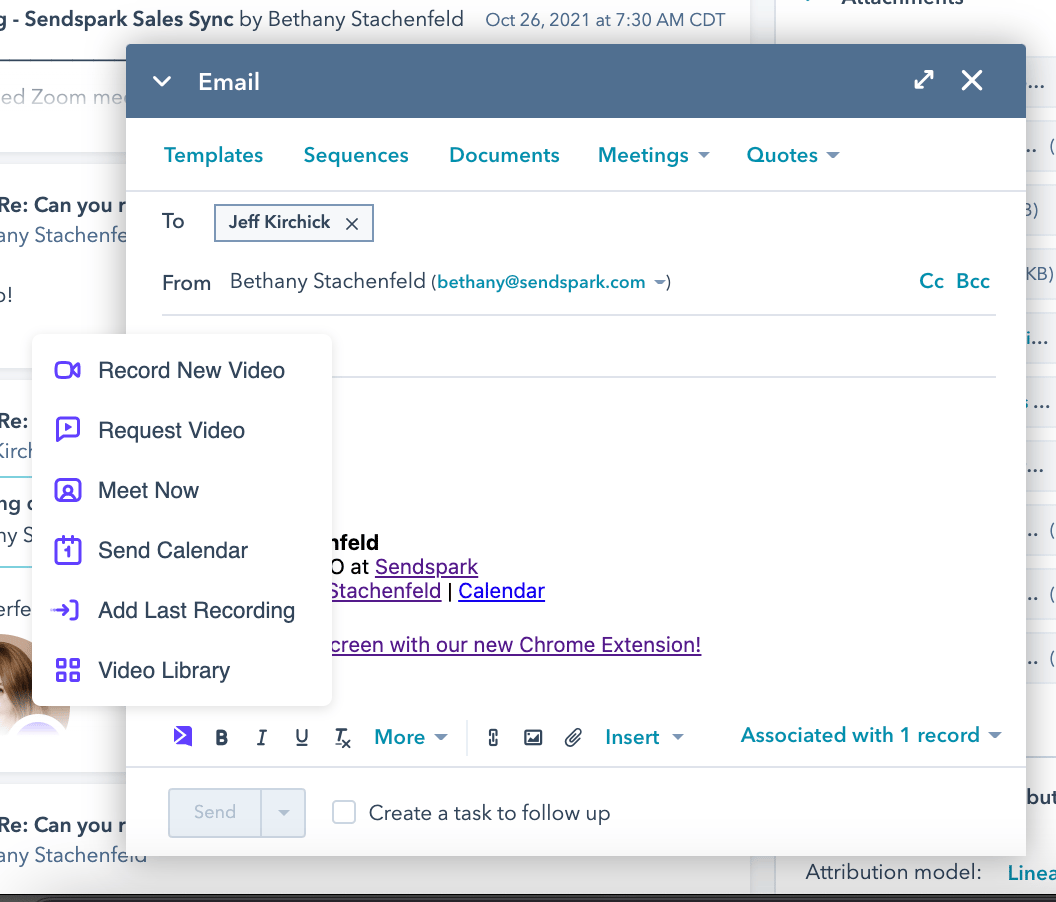This screenshot has width=1056, height=902.
Task: Close the Email composer
Action: pos(972,80)
